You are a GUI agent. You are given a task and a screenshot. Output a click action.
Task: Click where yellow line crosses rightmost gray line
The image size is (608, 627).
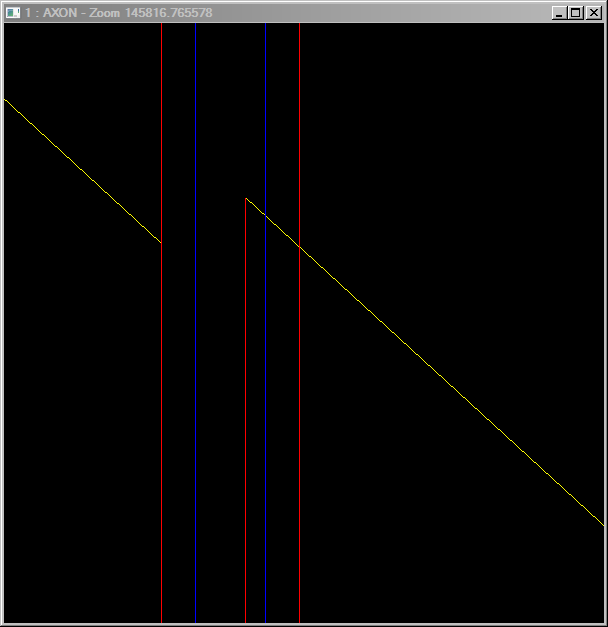299,246
